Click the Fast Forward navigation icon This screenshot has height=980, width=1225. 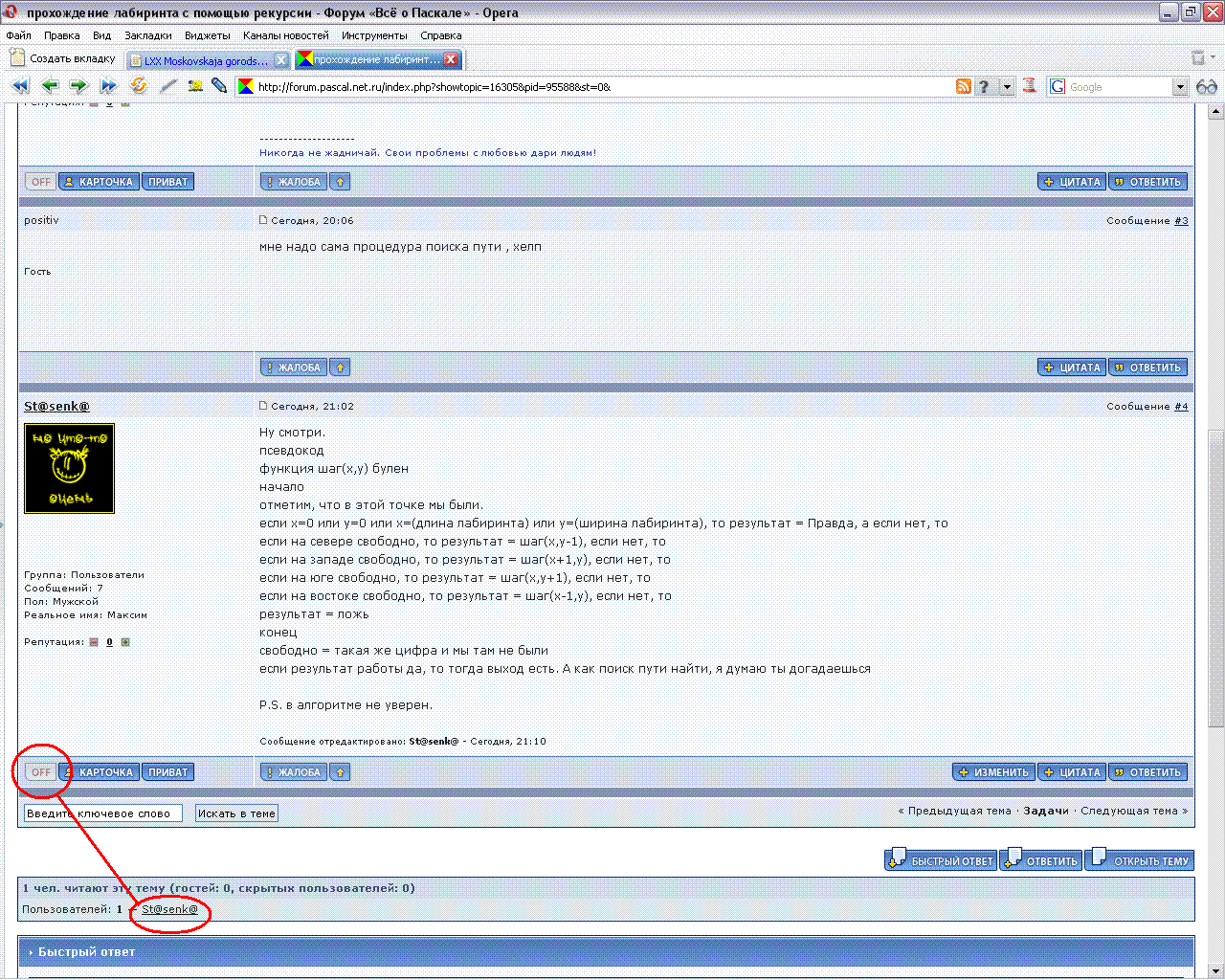click(108, 86)
